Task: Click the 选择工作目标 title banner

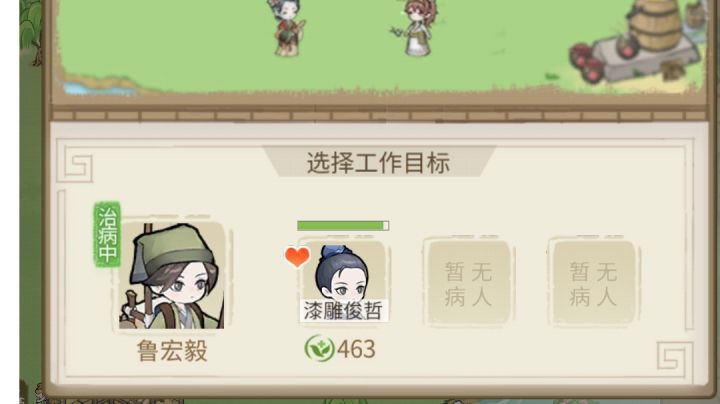Action: pyautogui.click(x=378, y=163)
